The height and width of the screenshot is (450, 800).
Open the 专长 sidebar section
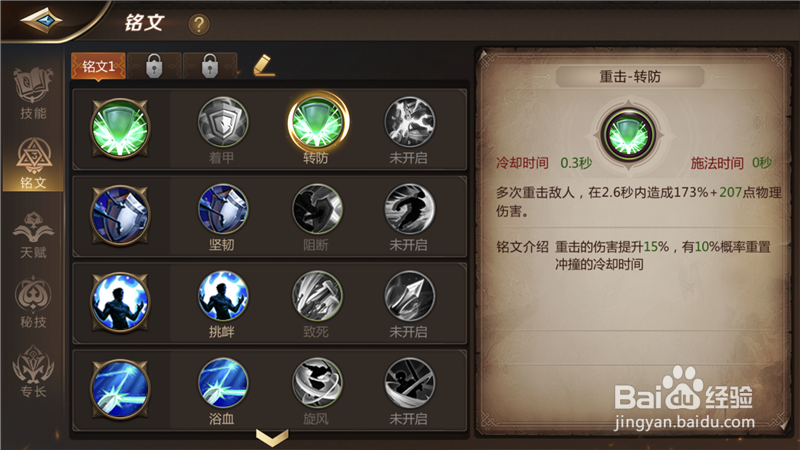(x=33, y=372)
